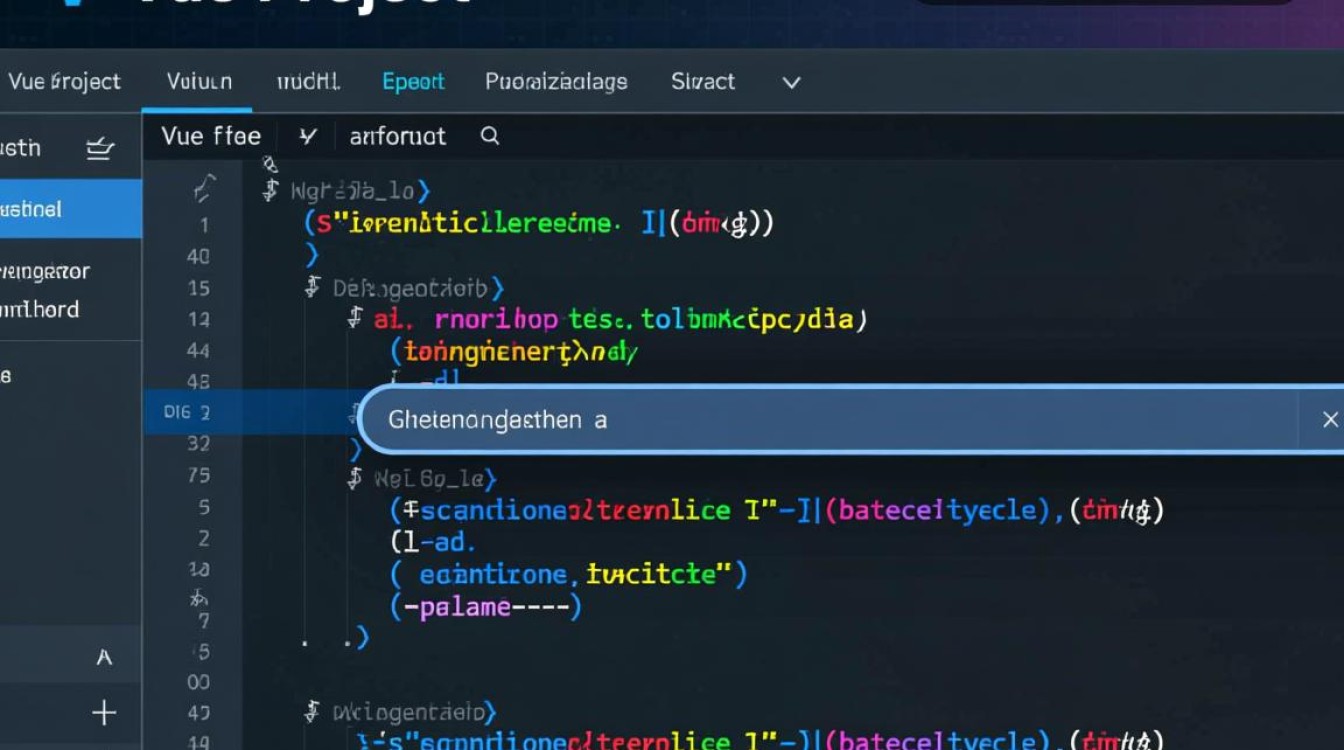The image size is (1344, 750).
Task: Click the arforuot label in editor header
Action: point(397,136)
